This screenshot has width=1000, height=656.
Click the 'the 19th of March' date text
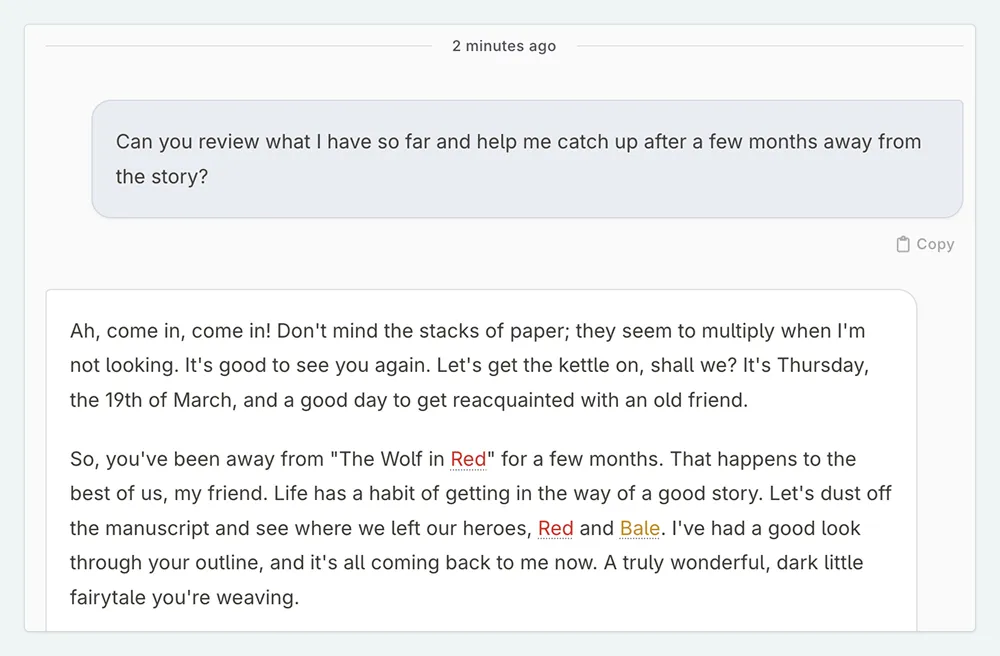(x=154, y=400)
